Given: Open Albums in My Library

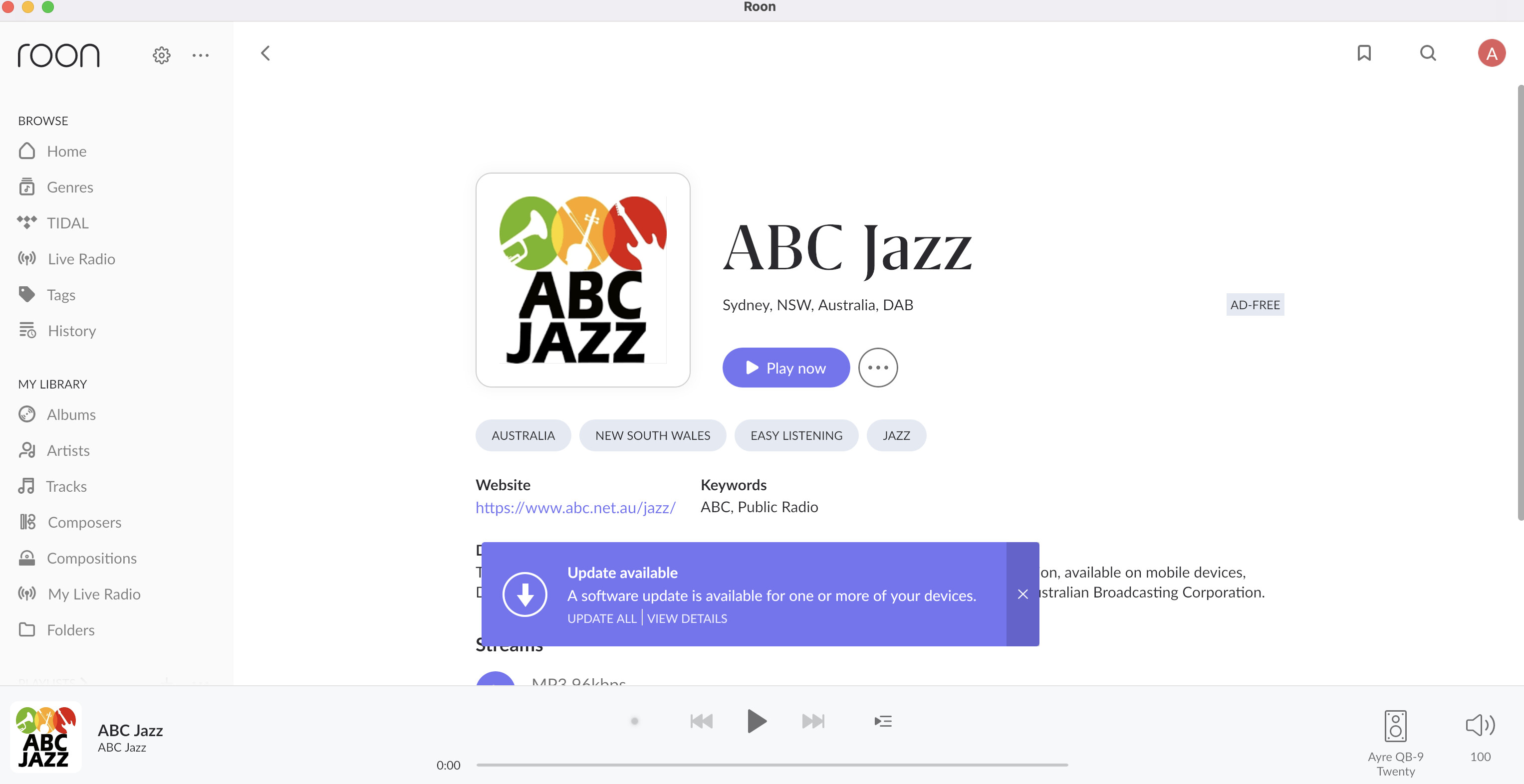Looking at the screenshot, I should (x=71, y=414).
